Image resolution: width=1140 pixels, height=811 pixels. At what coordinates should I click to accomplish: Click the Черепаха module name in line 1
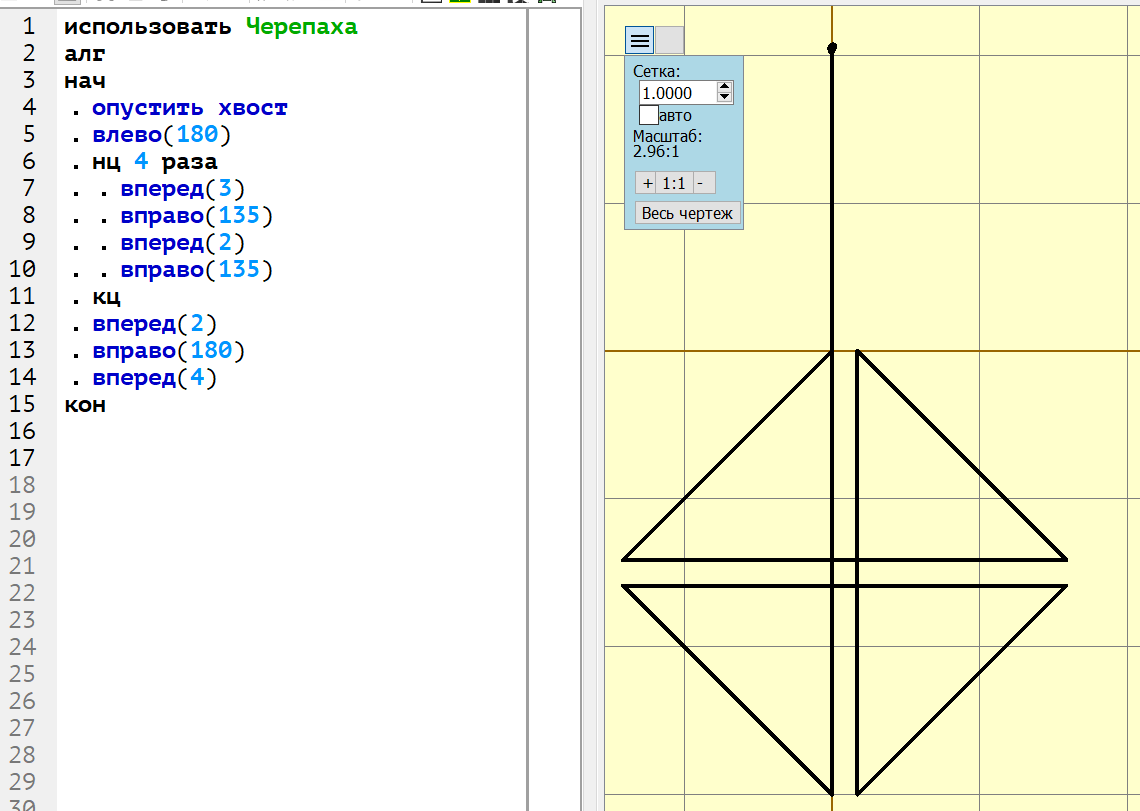tap(302, 27)
